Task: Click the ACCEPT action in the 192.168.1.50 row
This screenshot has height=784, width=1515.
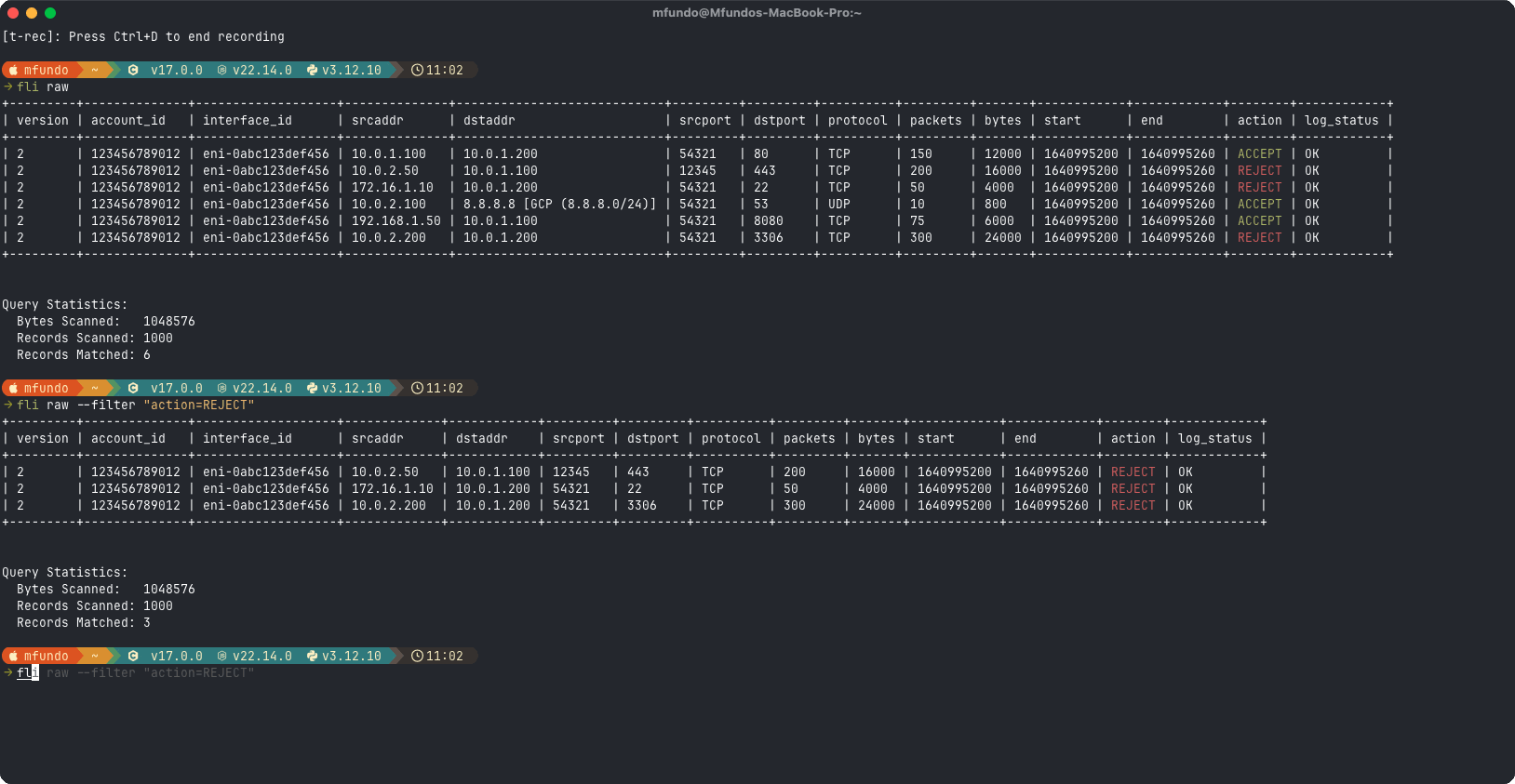Action: 1260,220
